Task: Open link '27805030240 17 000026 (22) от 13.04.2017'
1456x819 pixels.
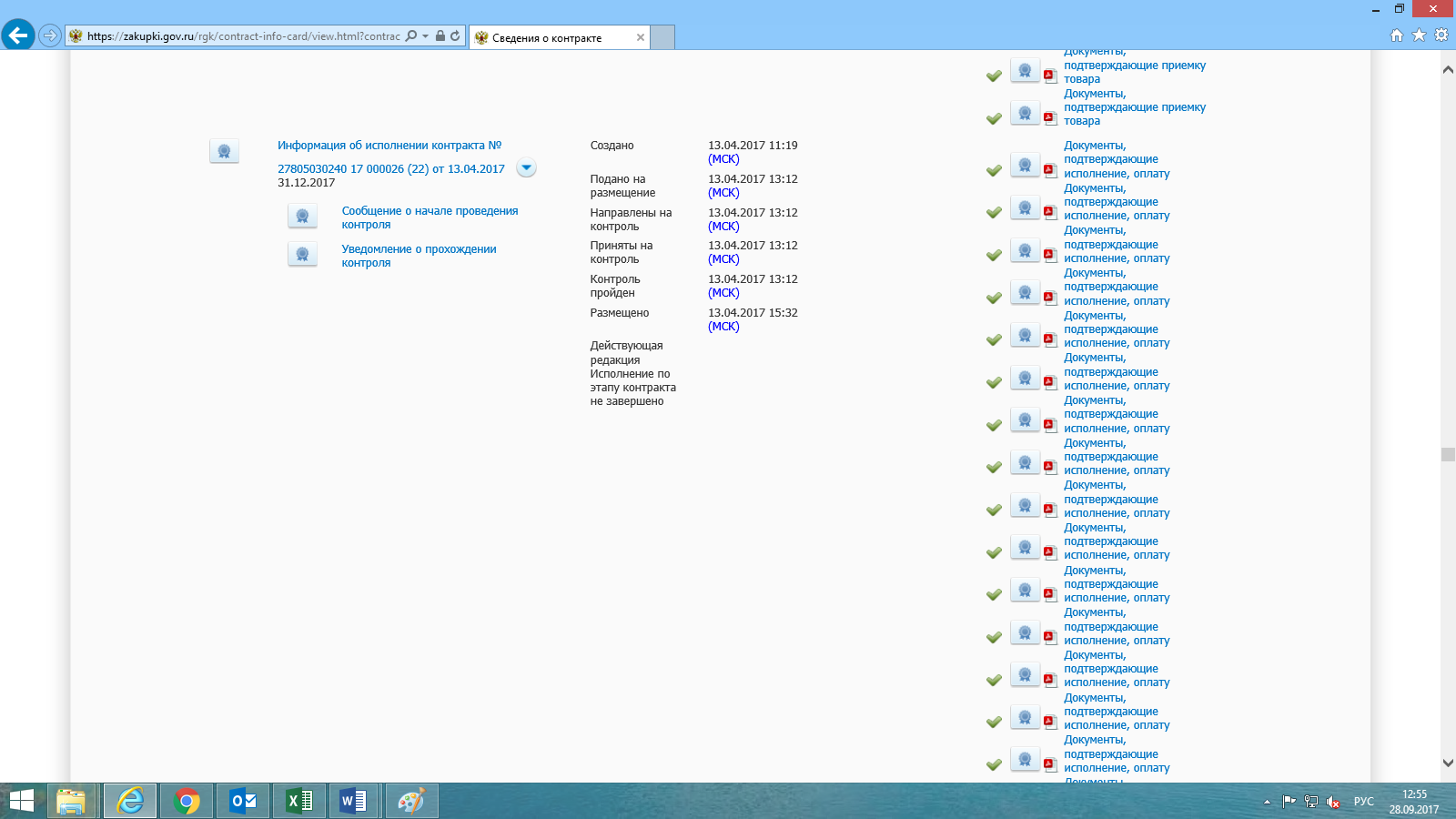Action: click(391, 169)
